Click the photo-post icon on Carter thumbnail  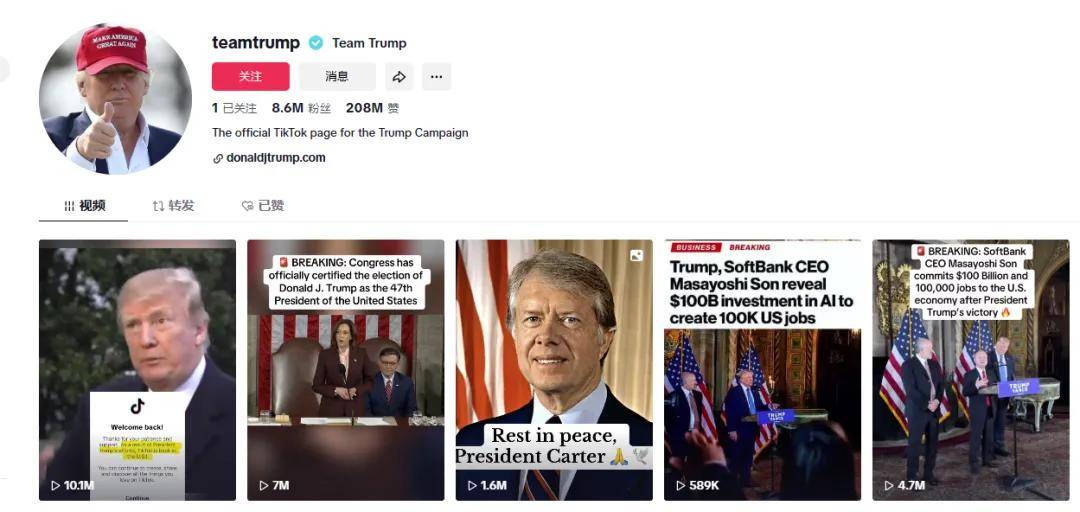(636, 256)
